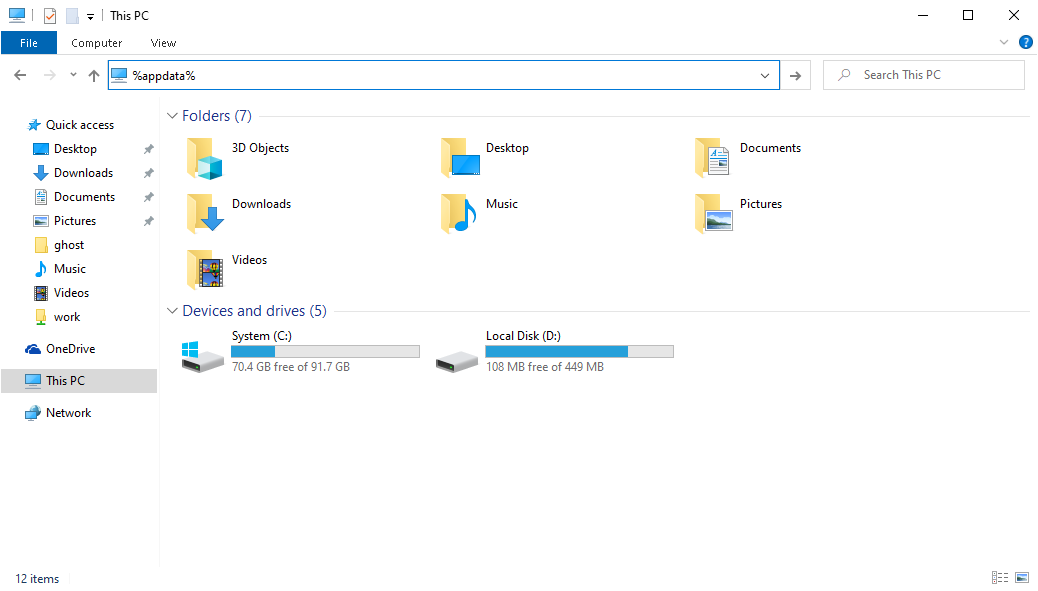Open the address bar history dropdown
This screenshot has height=591, width=1038.
[x=765, y=75]
